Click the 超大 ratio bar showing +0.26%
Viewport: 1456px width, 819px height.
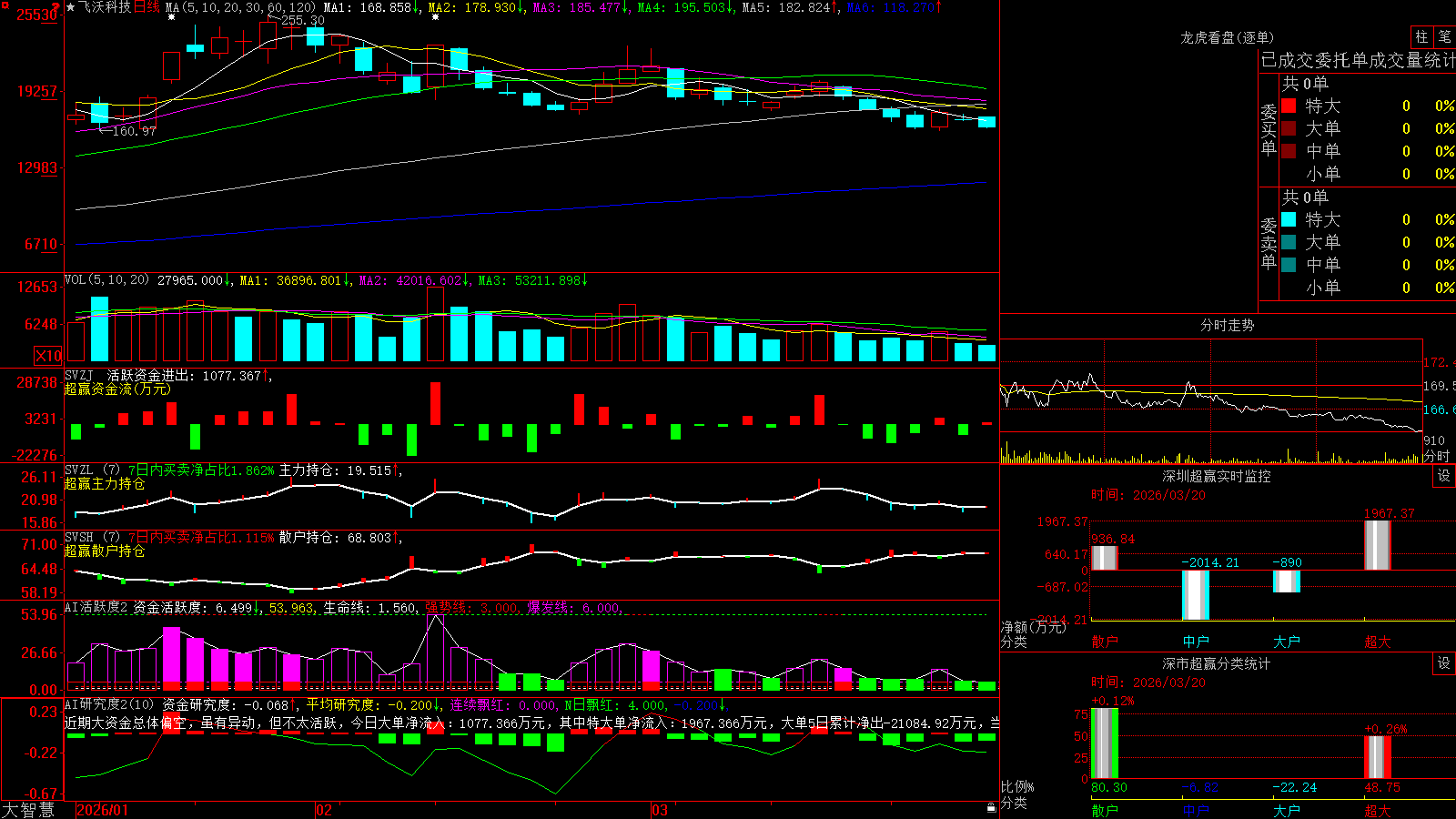click(x=1378, y=757)
